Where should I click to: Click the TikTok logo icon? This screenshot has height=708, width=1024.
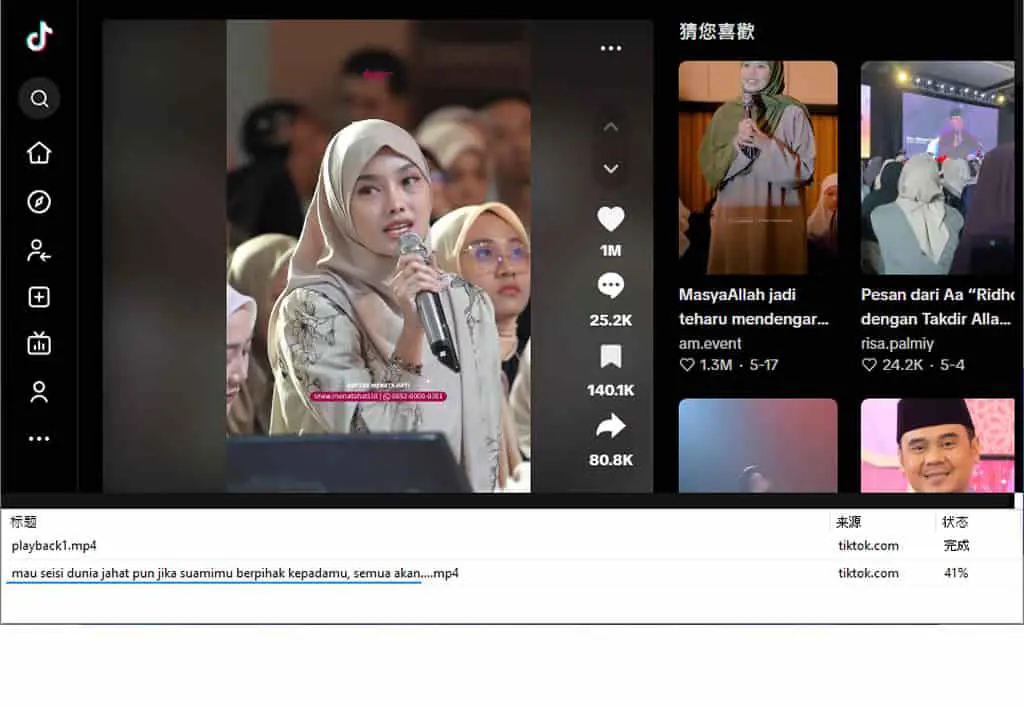pyautogui.click(x=39, y=36)
